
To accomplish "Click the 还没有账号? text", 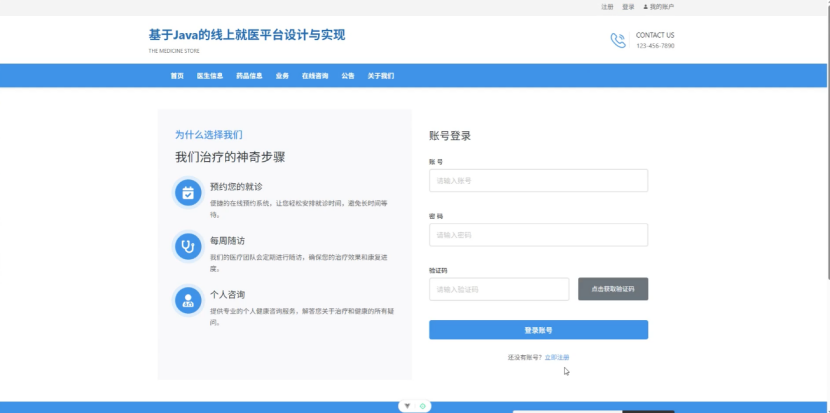I will click(525, 357).
